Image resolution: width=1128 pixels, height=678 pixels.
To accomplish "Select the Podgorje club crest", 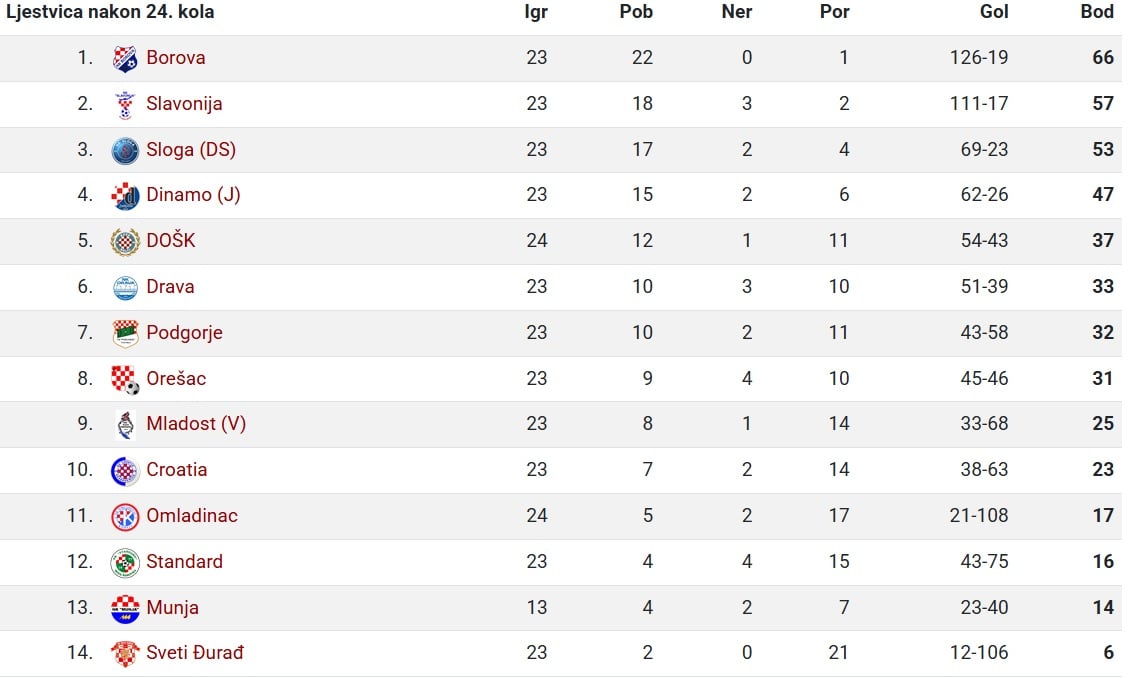I will point(125,333).
